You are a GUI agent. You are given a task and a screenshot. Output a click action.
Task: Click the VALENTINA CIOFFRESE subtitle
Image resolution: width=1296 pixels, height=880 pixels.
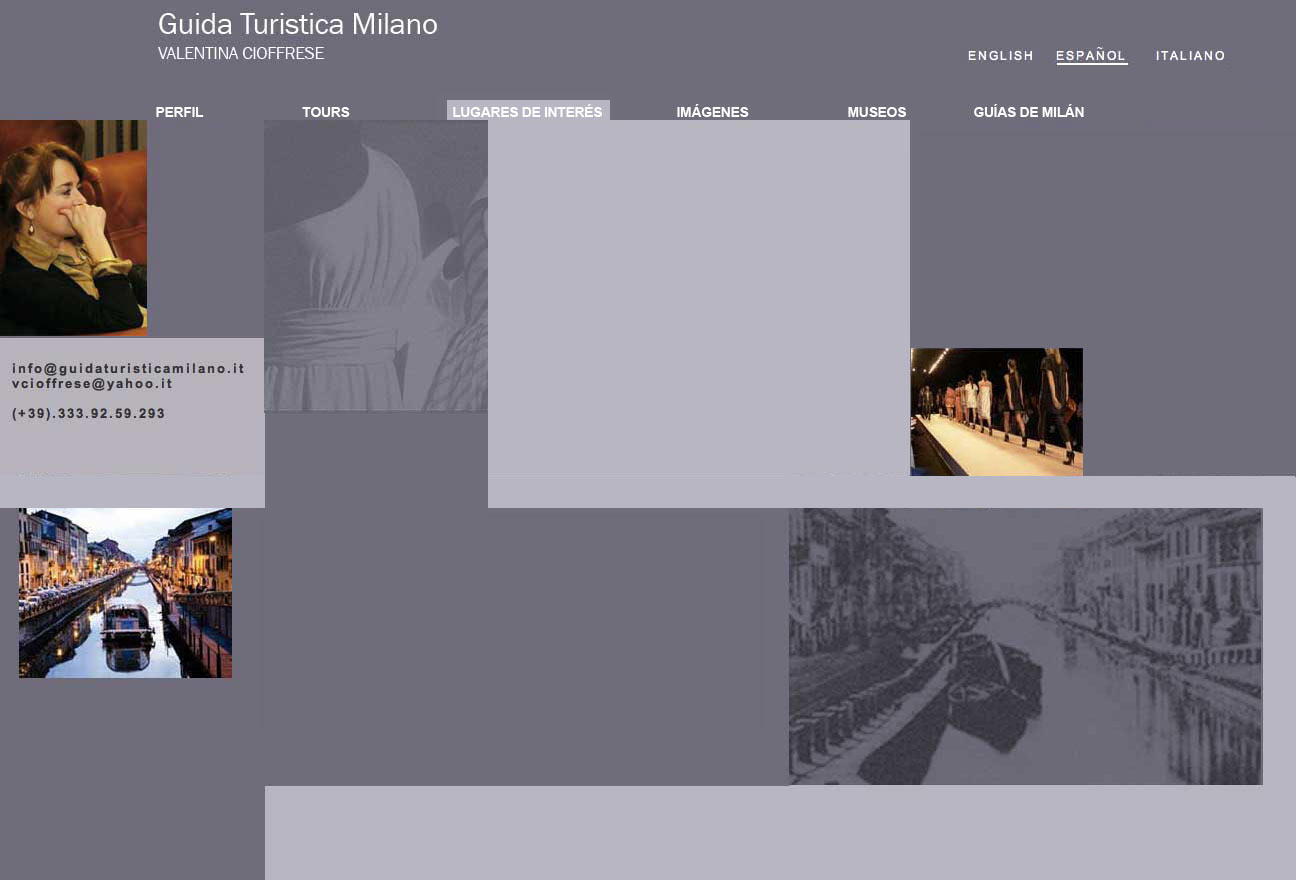241,53
